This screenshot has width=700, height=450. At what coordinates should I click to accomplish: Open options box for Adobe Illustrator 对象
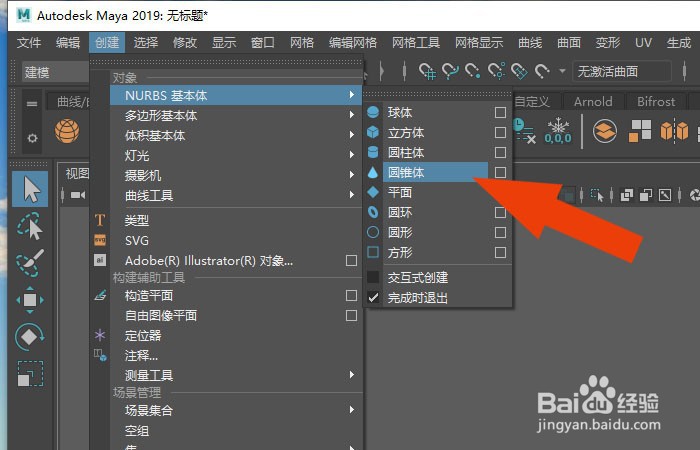click(351, 261)
